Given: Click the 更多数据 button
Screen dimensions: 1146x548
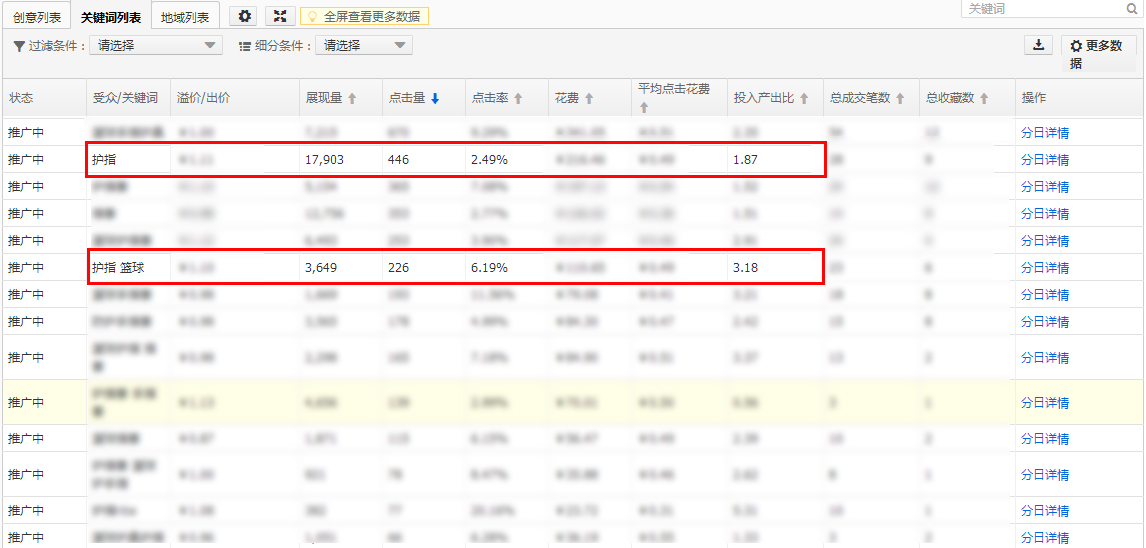Looking at the screenshot, I should click(x=1098, y=53).
